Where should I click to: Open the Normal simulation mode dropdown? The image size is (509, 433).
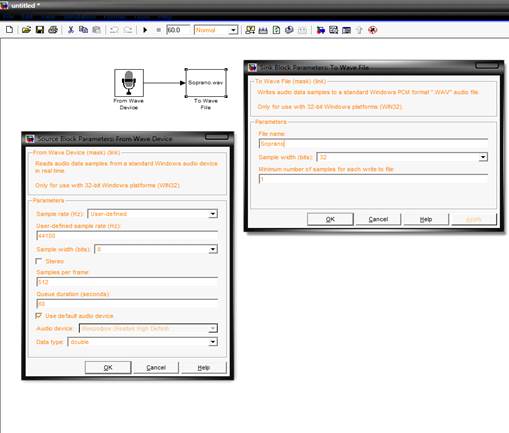[216, 30]
